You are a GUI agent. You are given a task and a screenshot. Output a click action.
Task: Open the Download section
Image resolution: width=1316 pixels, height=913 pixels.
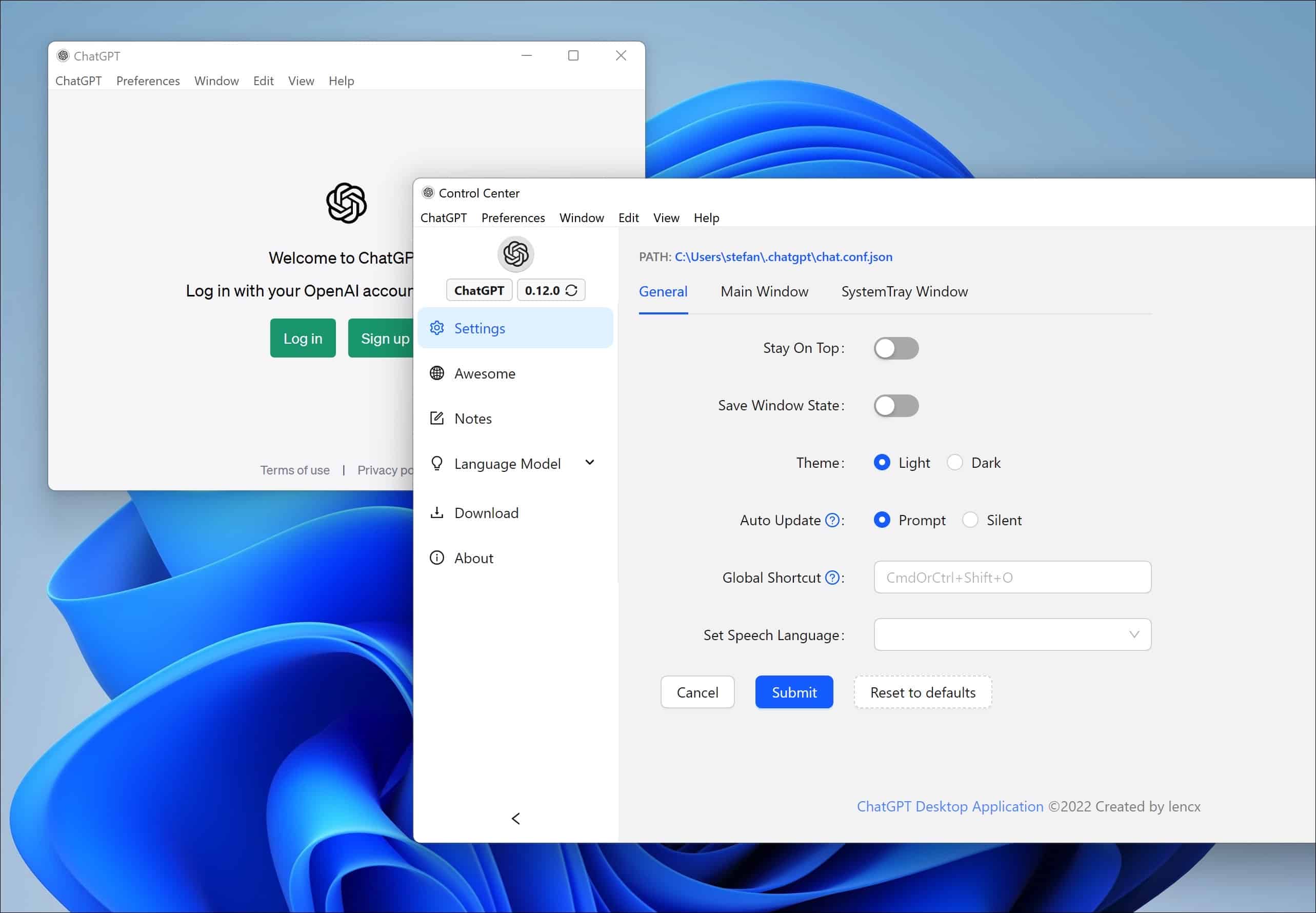(486, 512)
